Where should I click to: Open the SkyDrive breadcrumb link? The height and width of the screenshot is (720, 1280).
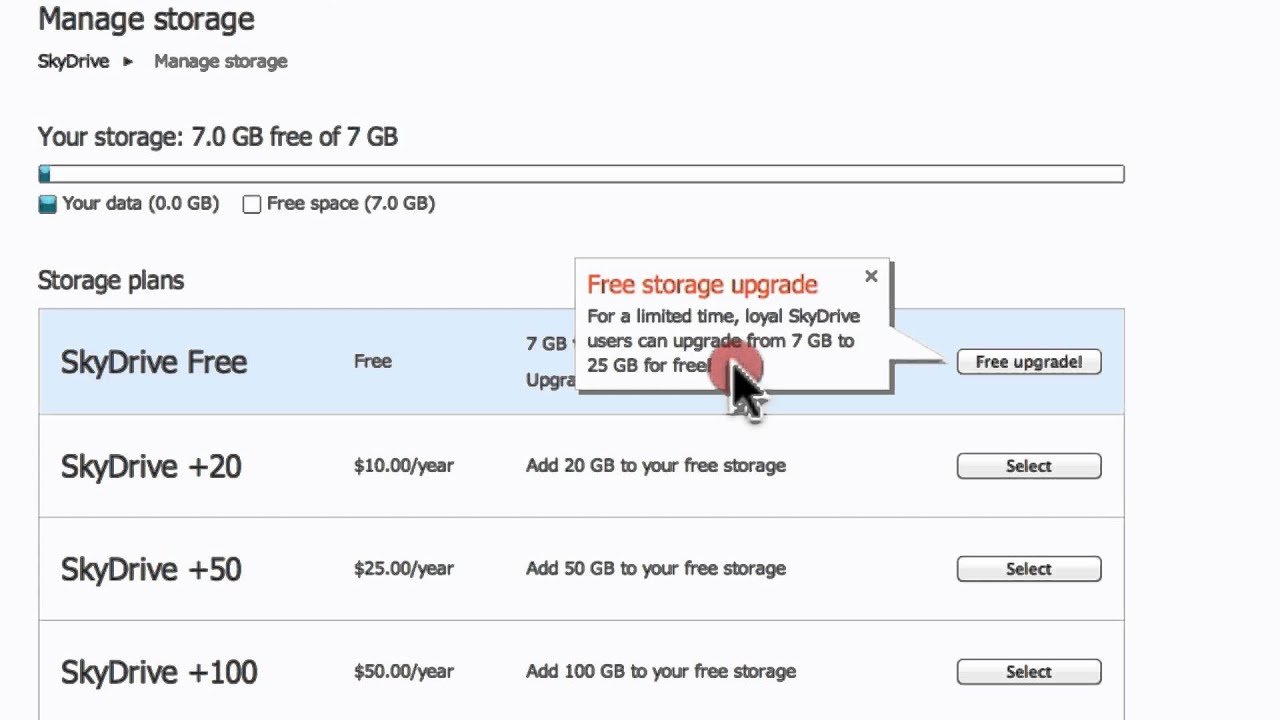pos(73,61)
